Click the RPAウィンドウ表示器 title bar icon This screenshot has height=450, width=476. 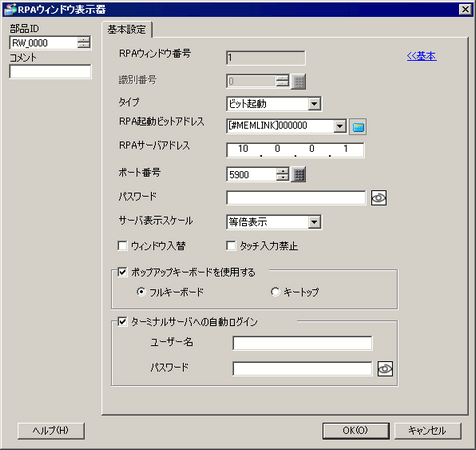(x=9, y=9)
